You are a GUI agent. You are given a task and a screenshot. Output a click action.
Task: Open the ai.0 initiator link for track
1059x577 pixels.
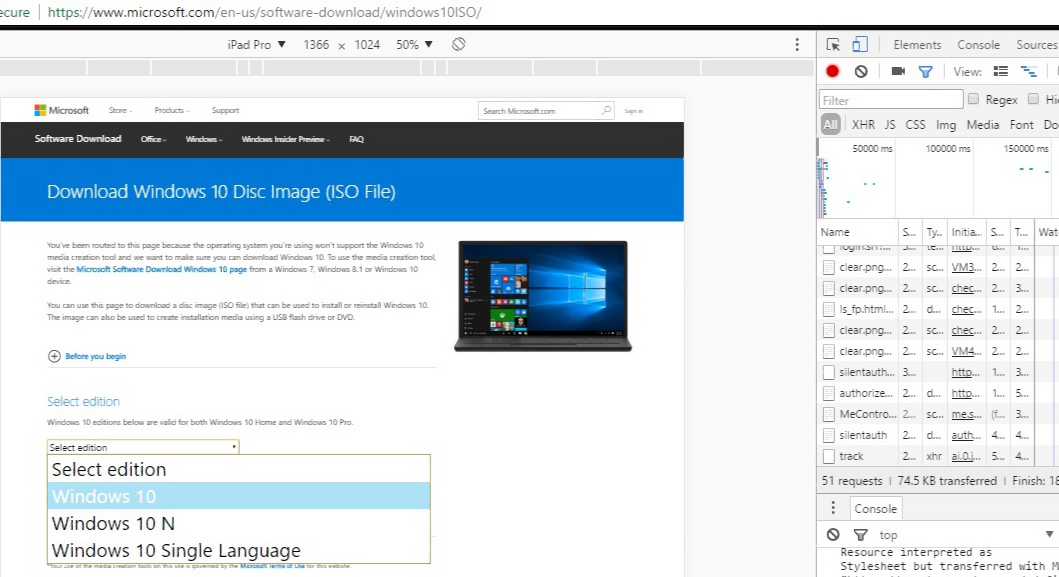(966, 456)
